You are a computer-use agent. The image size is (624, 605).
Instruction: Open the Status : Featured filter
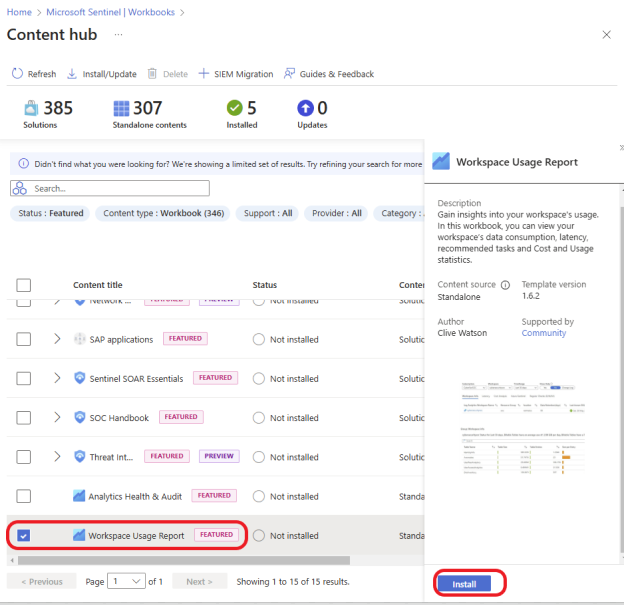tap(51, 213)
